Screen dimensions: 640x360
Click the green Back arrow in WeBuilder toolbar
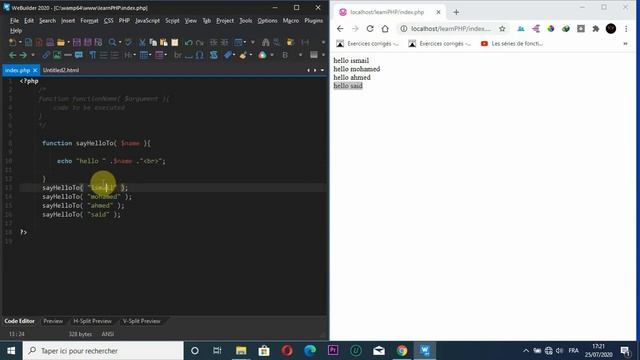tap(13, 55)
